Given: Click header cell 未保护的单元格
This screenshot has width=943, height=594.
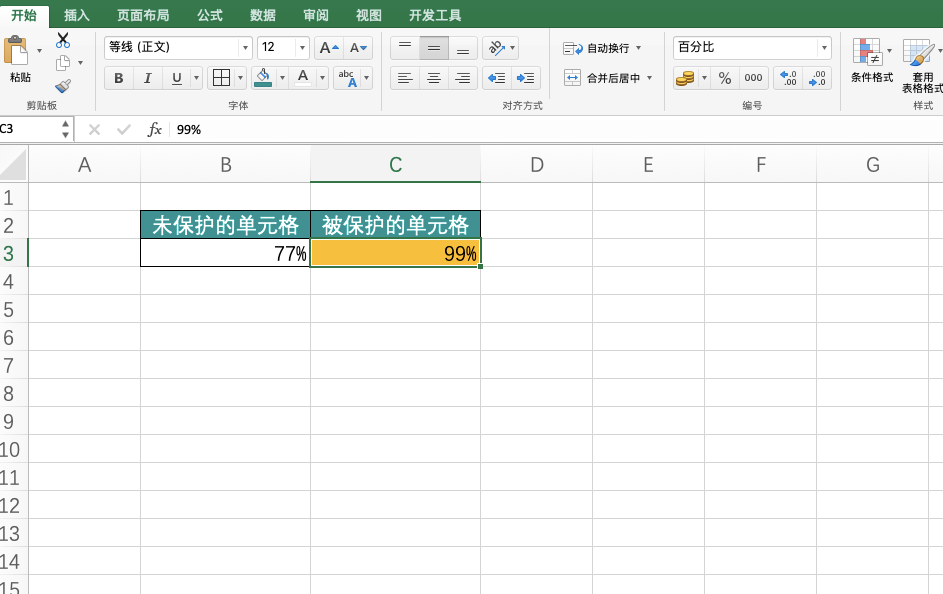Looking at the screenshot, I should [226, 225].
